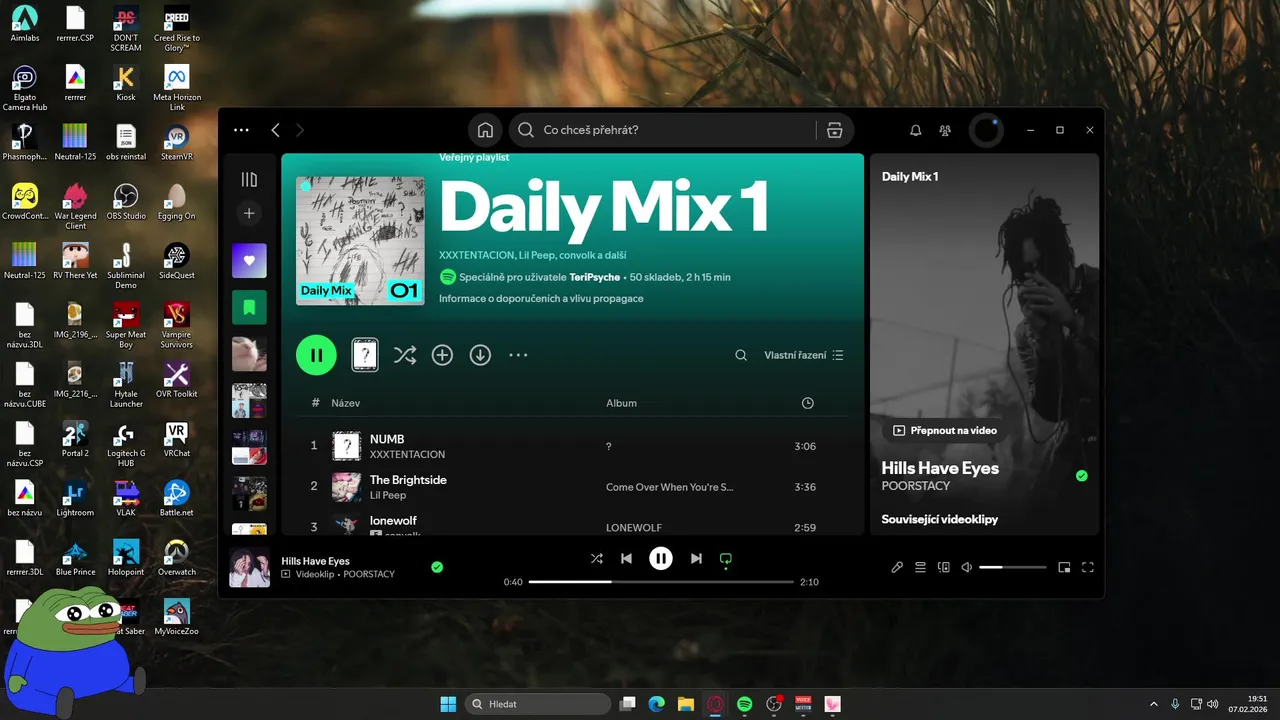Open the lonewolf track
Viewport: 1280px width, 720px height.
point(393,520)
